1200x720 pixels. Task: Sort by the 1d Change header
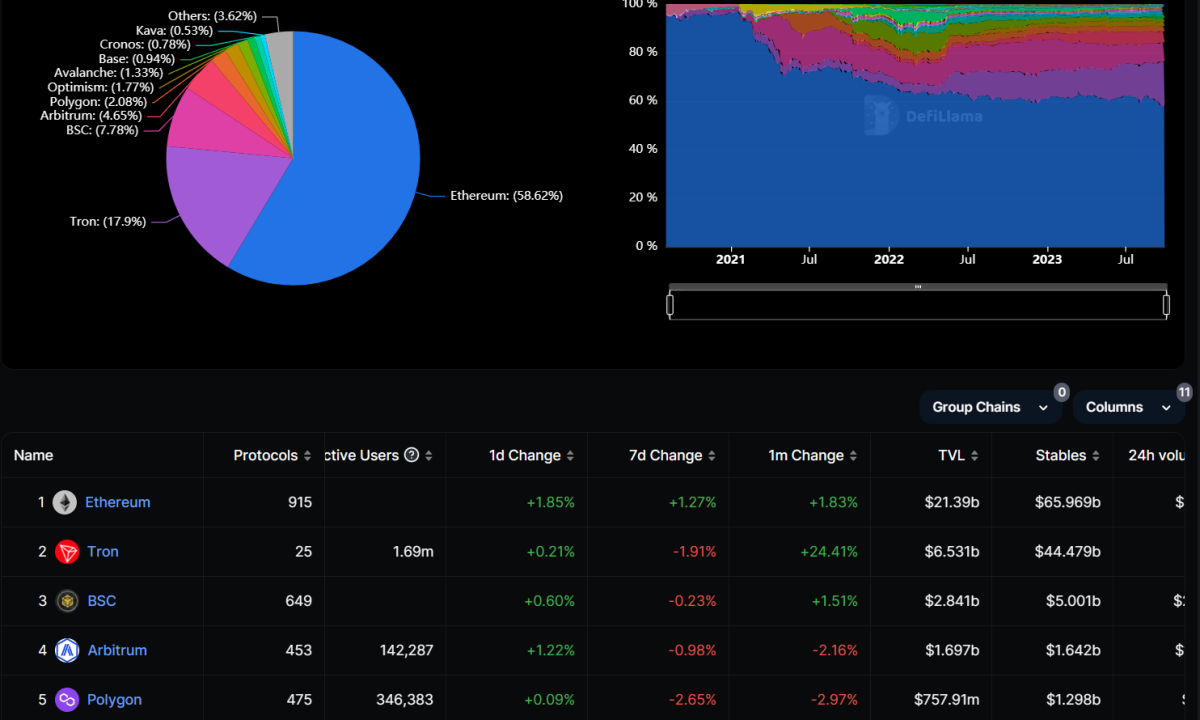525,455
